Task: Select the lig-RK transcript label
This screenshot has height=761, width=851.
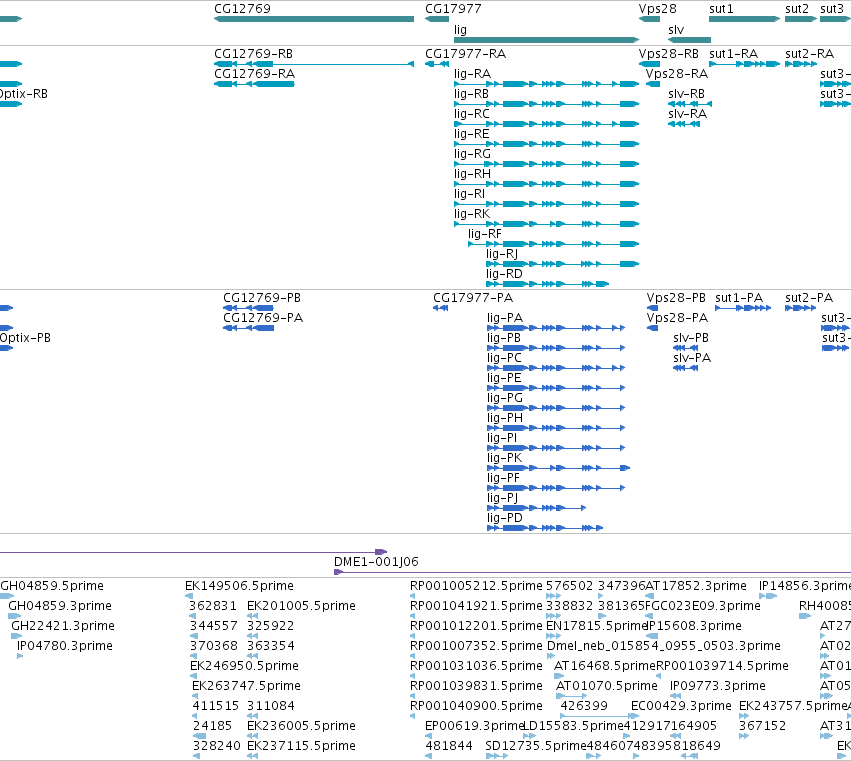Action: [472, 214]
